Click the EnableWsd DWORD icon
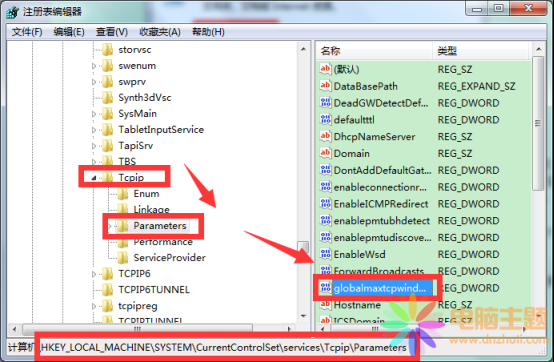 (325, 254)
